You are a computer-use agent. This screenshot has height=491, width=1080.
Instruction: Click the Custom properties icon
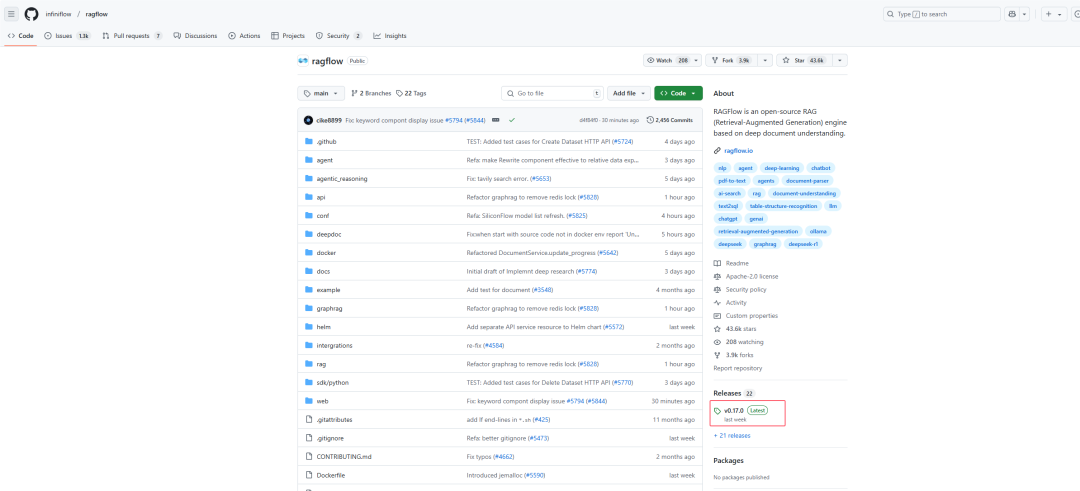pyautogui.click(x=717, y=315)
